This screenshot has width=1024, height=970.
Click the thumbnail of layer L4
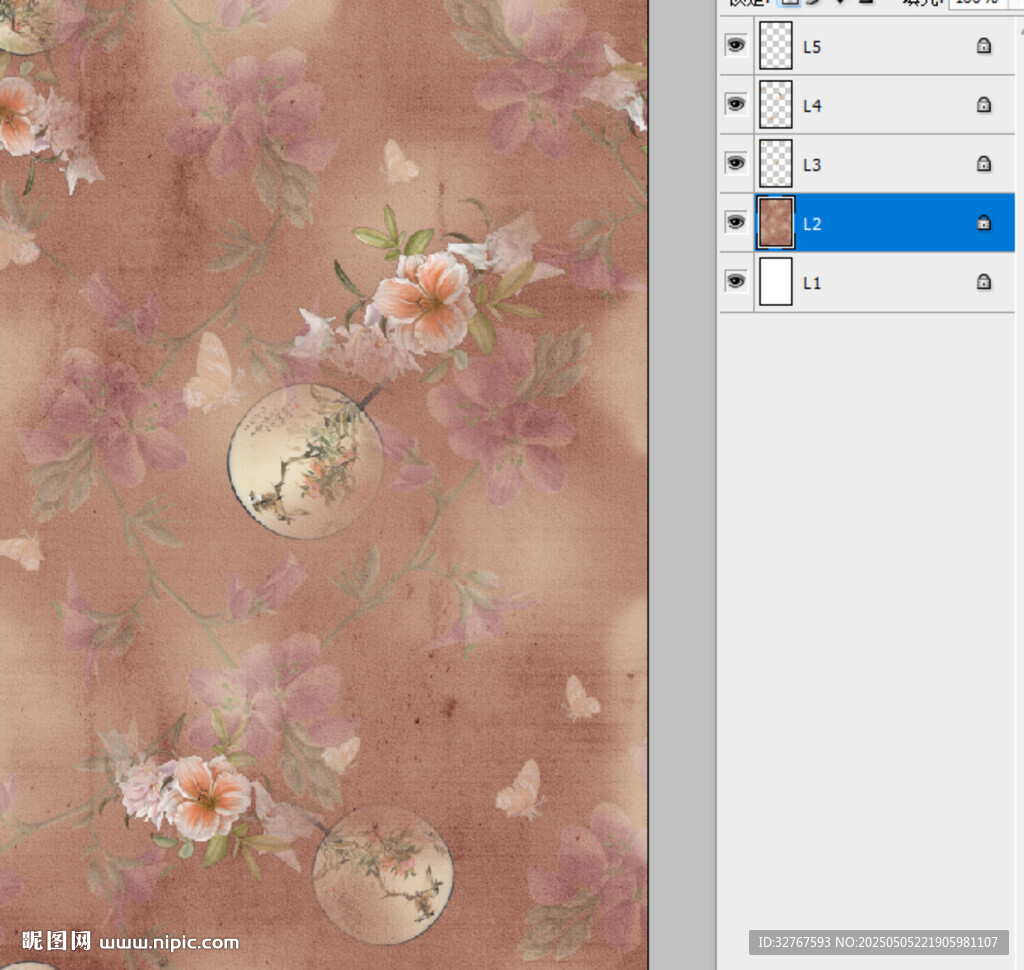[x=776, y=105]
